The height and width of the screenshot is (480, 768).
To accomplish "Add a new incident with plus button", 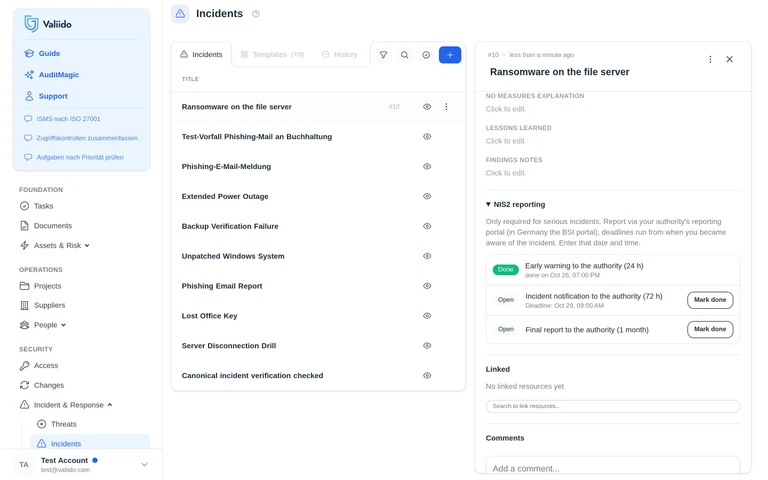I will click(x=450, y=55).
